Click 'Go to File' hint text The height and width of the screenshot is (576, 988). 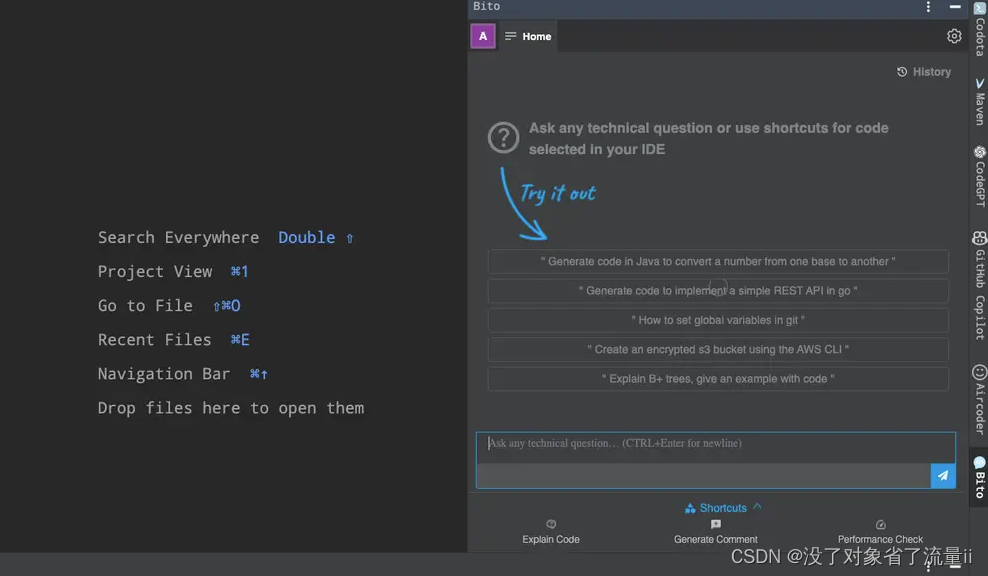pos(145,306)
